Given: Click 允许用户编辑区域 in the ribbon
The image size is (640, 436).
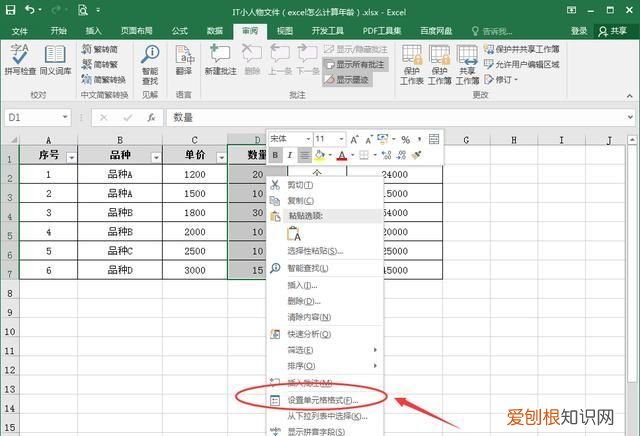Looking at the screenshot, I should coord(522,64).
